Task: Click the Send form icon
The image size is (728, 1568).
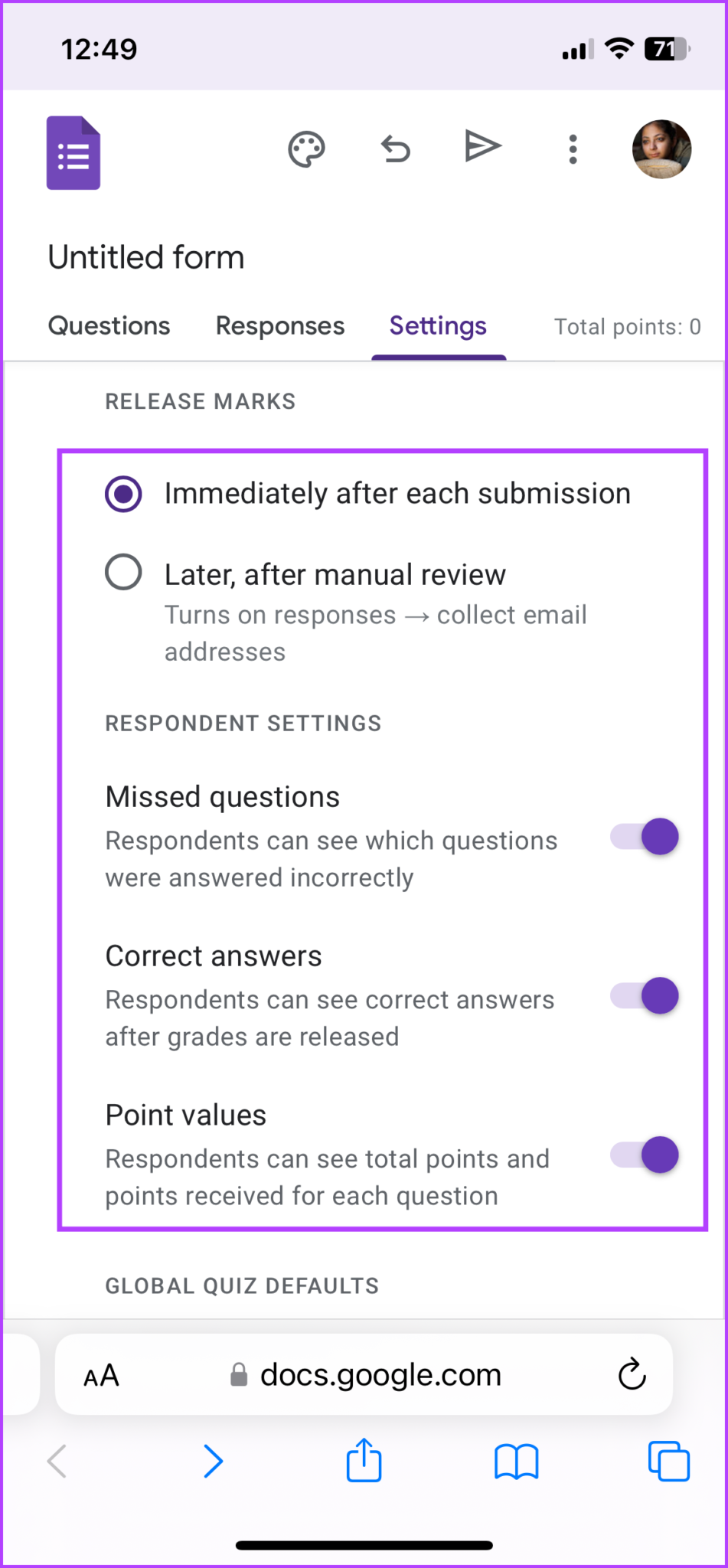Action: click(x=483, y=145)
